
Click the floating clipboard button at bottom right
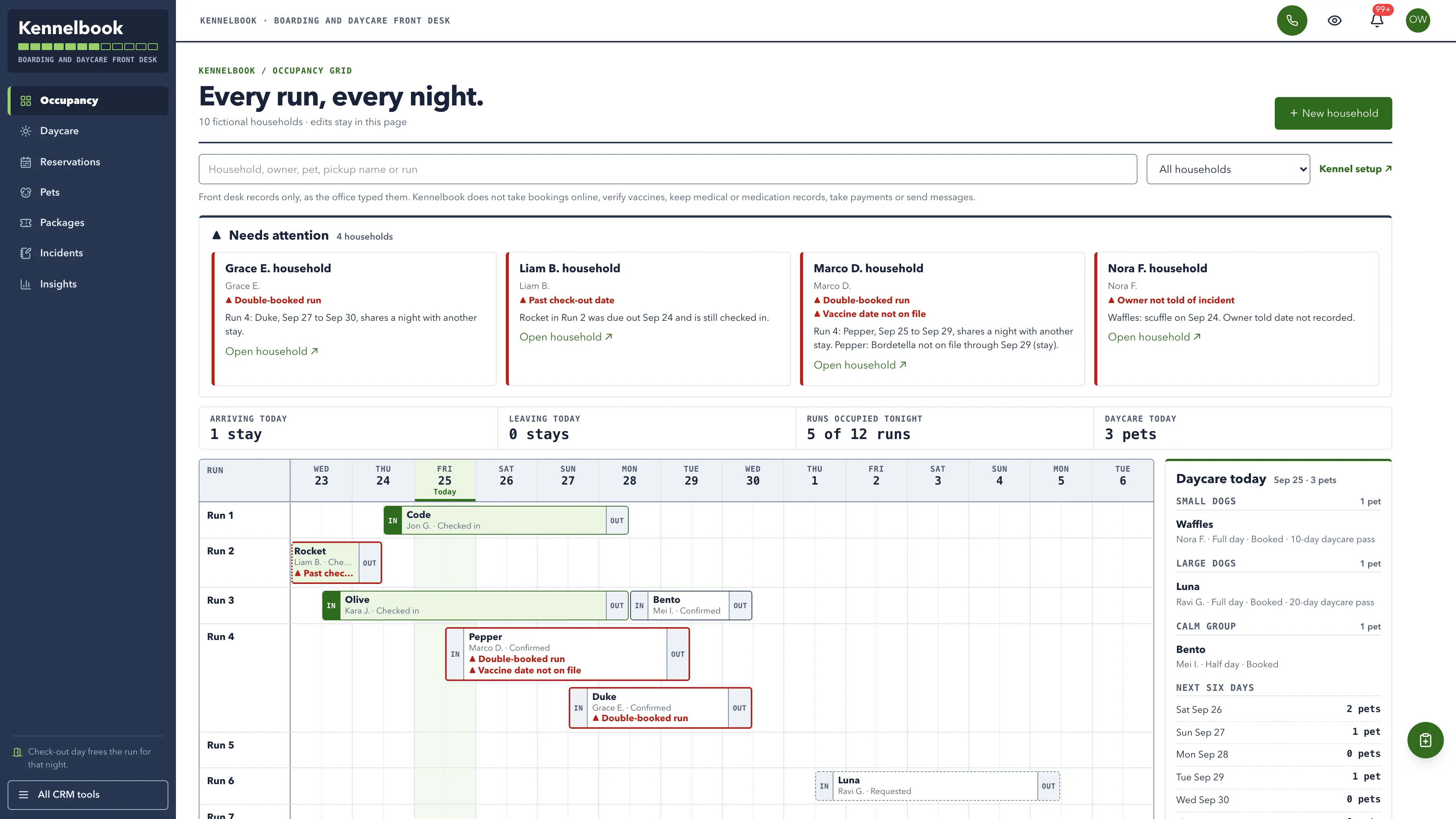pos(1425,740)
